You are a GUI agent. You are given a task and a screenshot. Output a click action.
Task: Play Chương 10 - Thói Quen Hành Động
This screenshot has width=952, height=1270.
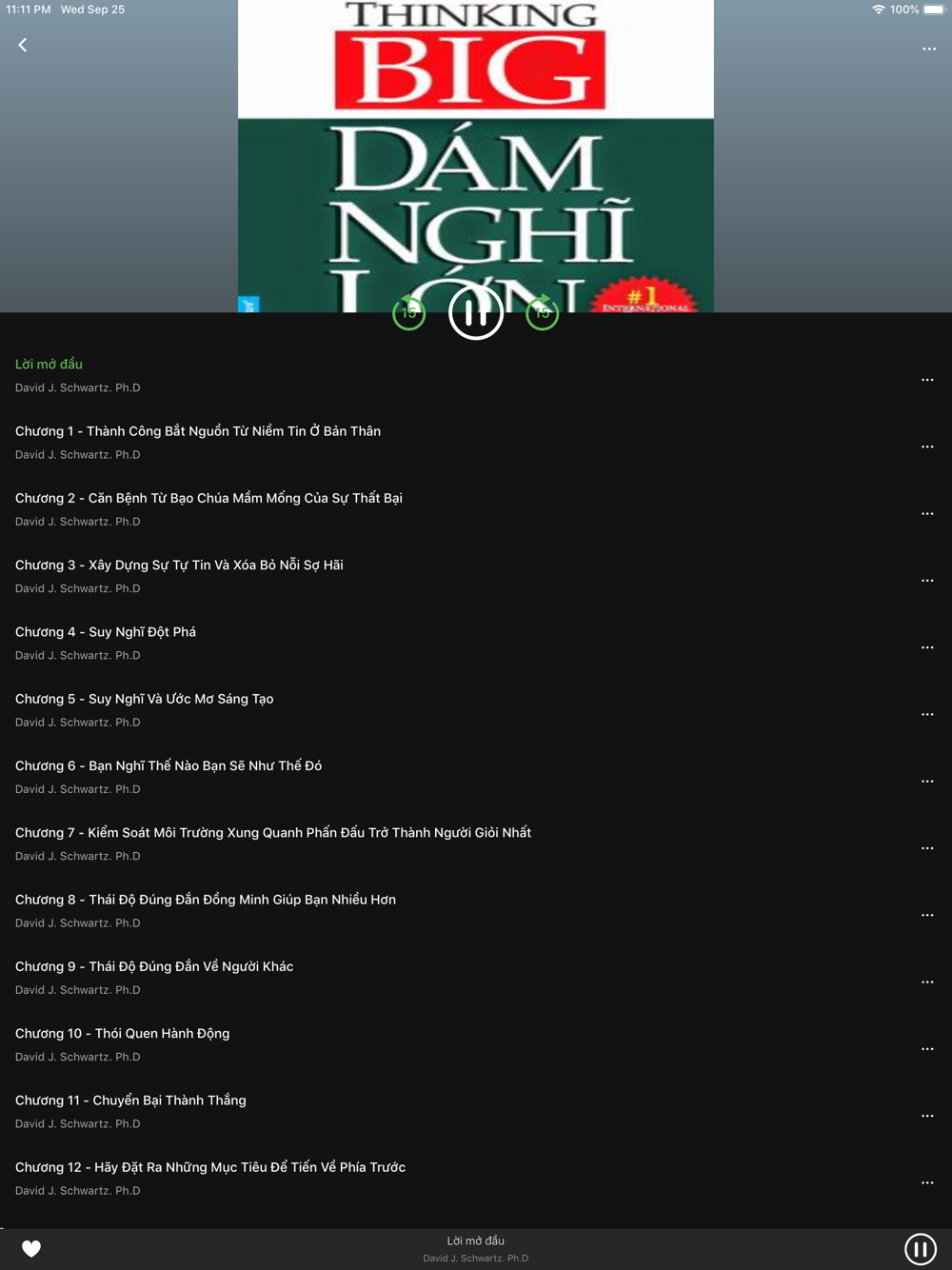coord(123,1034)
